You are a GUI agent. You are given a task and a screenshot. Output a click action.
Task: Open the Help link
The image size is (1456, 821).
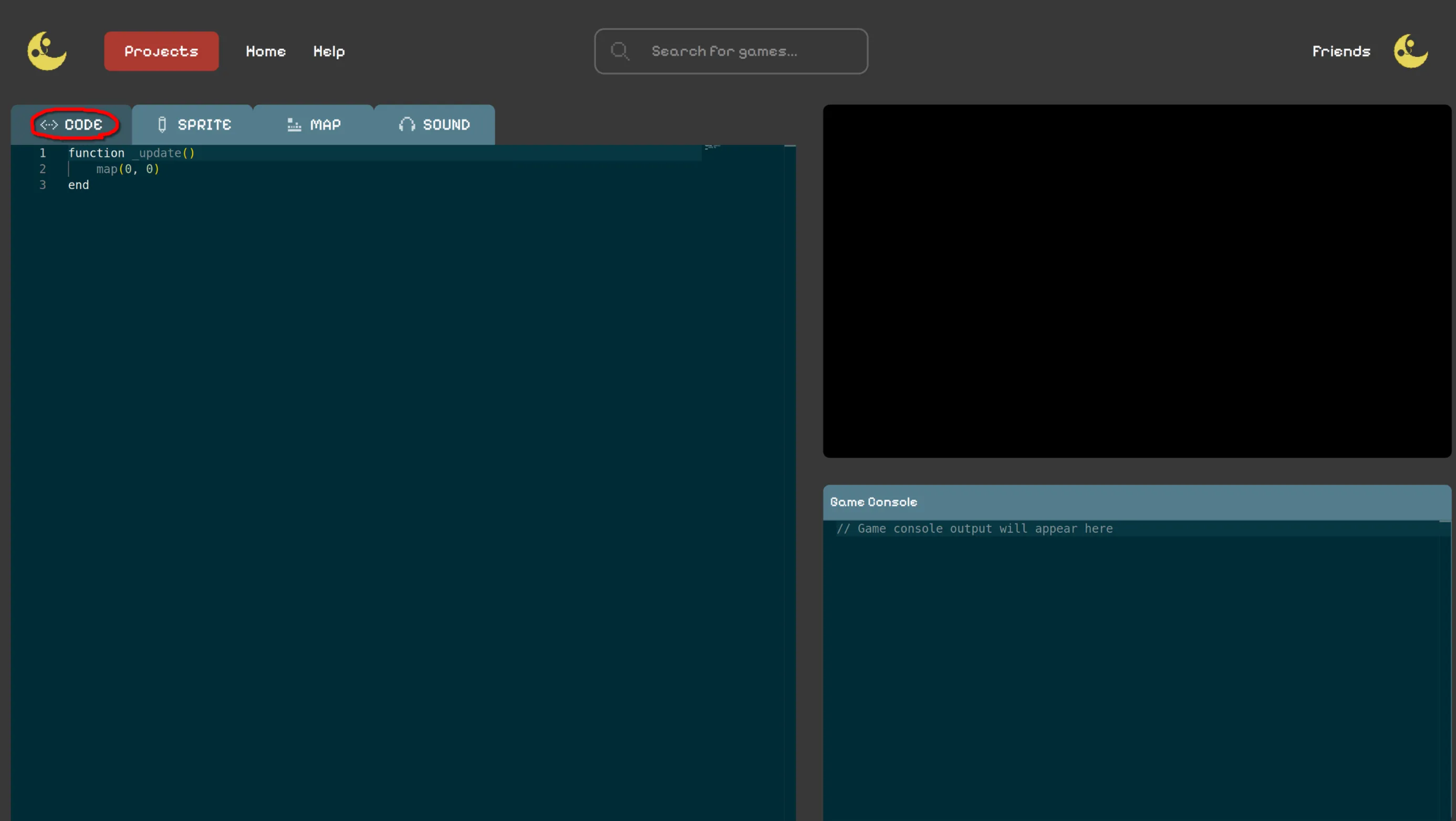(x=329, y=51)
